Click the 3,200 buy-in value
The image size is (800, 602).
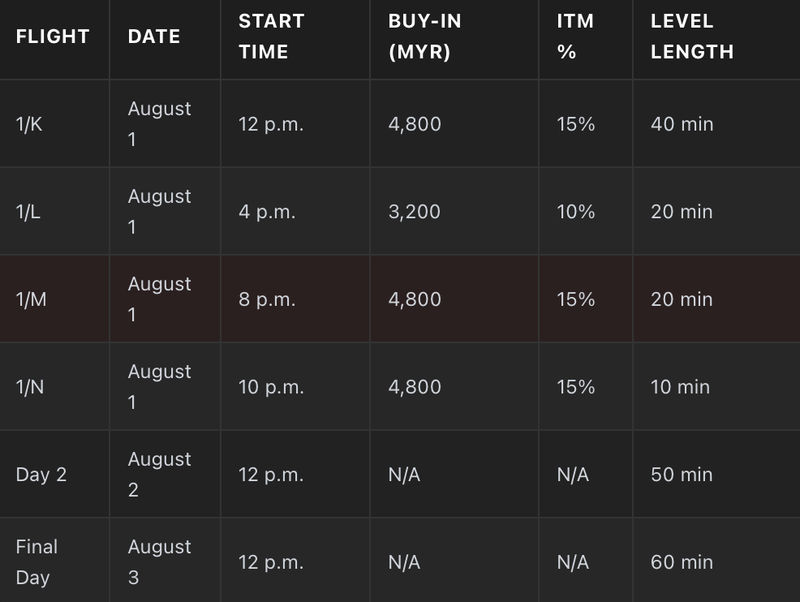pos(414,212)
